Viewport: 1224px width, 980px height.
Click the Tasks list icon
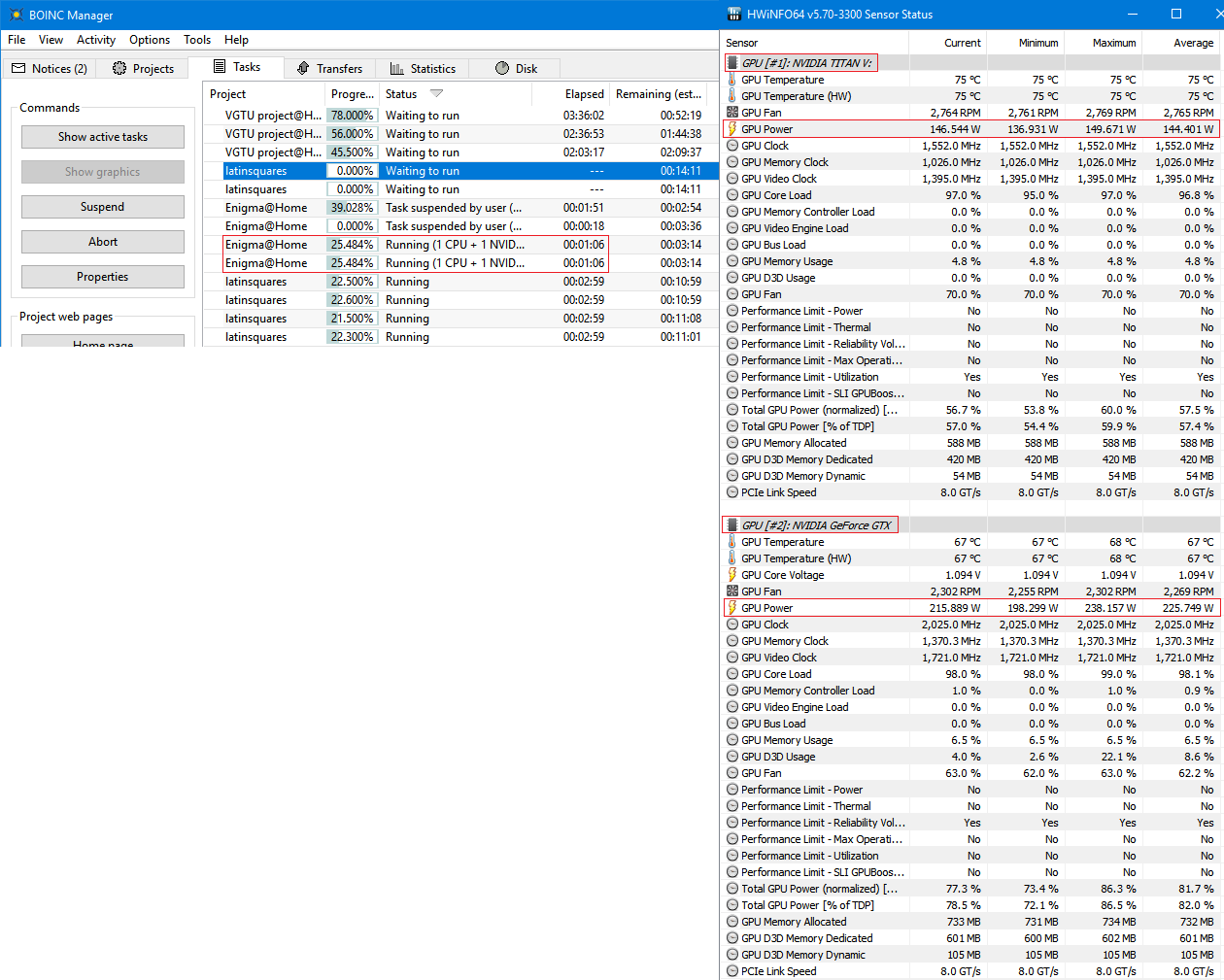click(220, 67)
